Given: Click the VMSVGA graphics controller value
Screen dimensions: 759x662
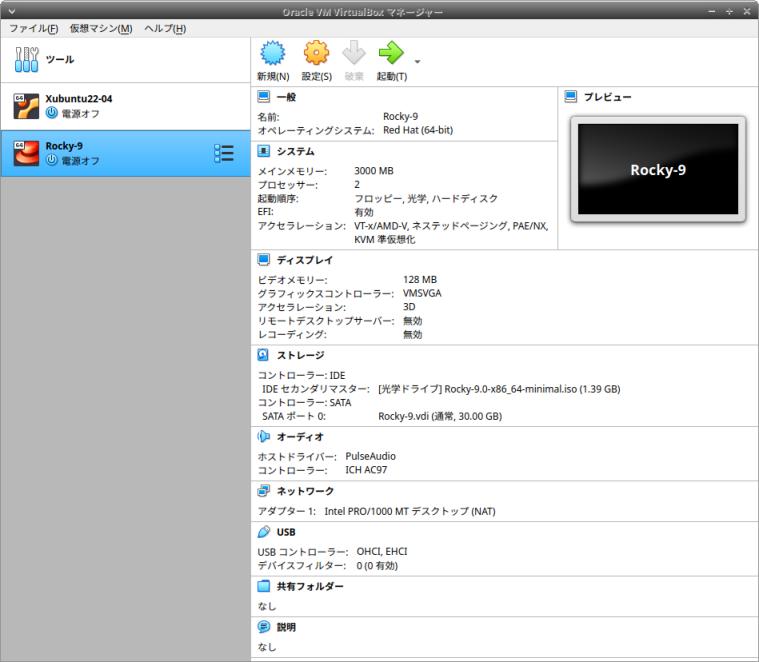Looking at the screenshot, I should (422, 293).
